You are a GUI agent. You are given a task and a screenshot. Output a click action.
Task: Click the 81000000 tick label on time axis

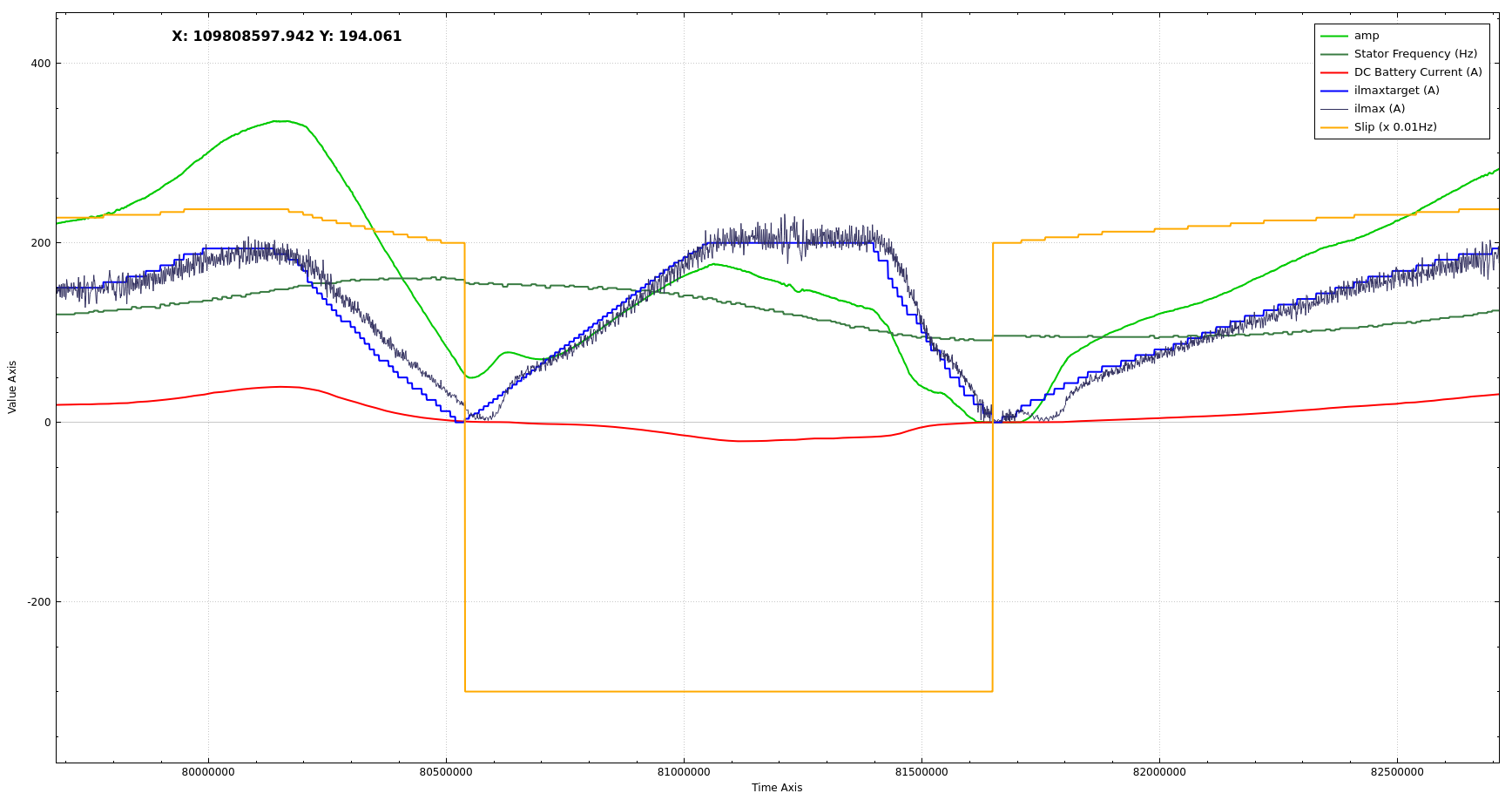pos(683,772)
